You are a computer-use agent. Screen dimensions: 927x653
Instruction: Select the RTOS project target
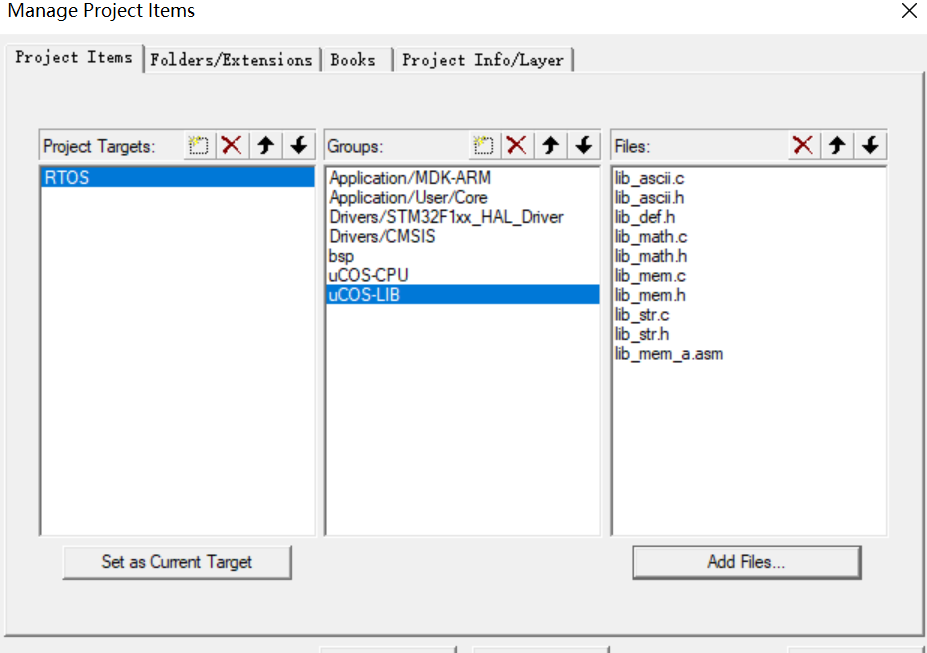point(177,177)
